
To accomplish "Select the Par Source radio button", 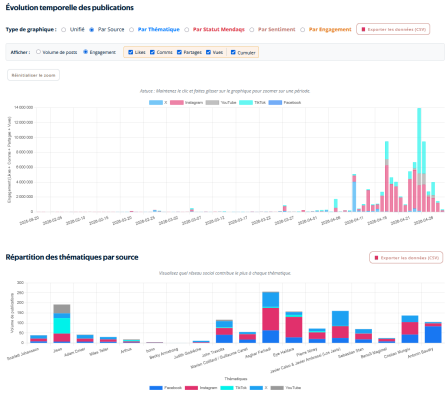I will click(x=91, y=30).
